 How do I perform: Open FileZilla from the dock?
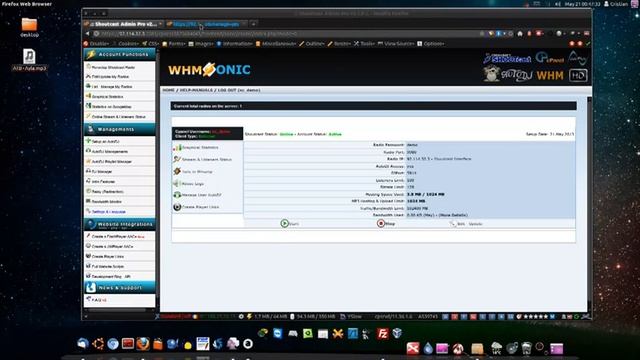tap(382, 334)
